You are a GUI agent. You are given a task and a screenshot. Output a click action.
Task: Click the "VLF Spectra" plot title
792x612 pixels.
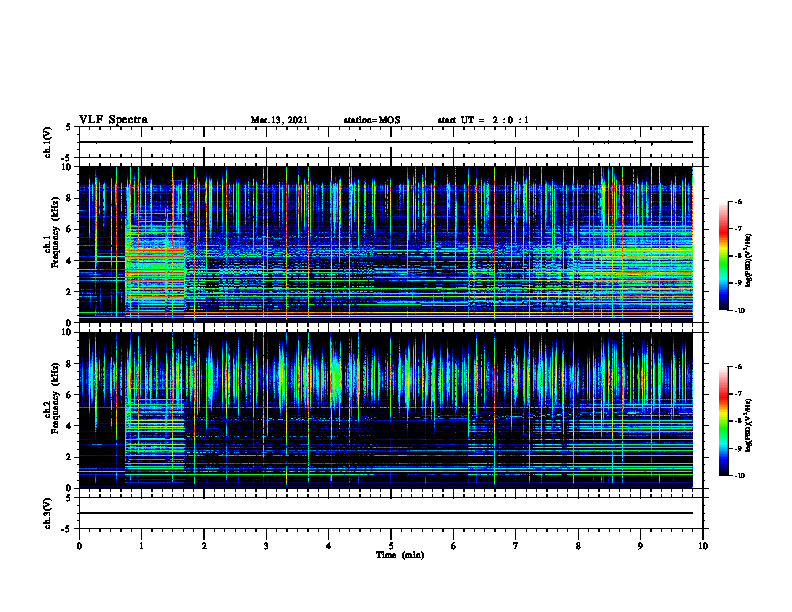(113, 120)
